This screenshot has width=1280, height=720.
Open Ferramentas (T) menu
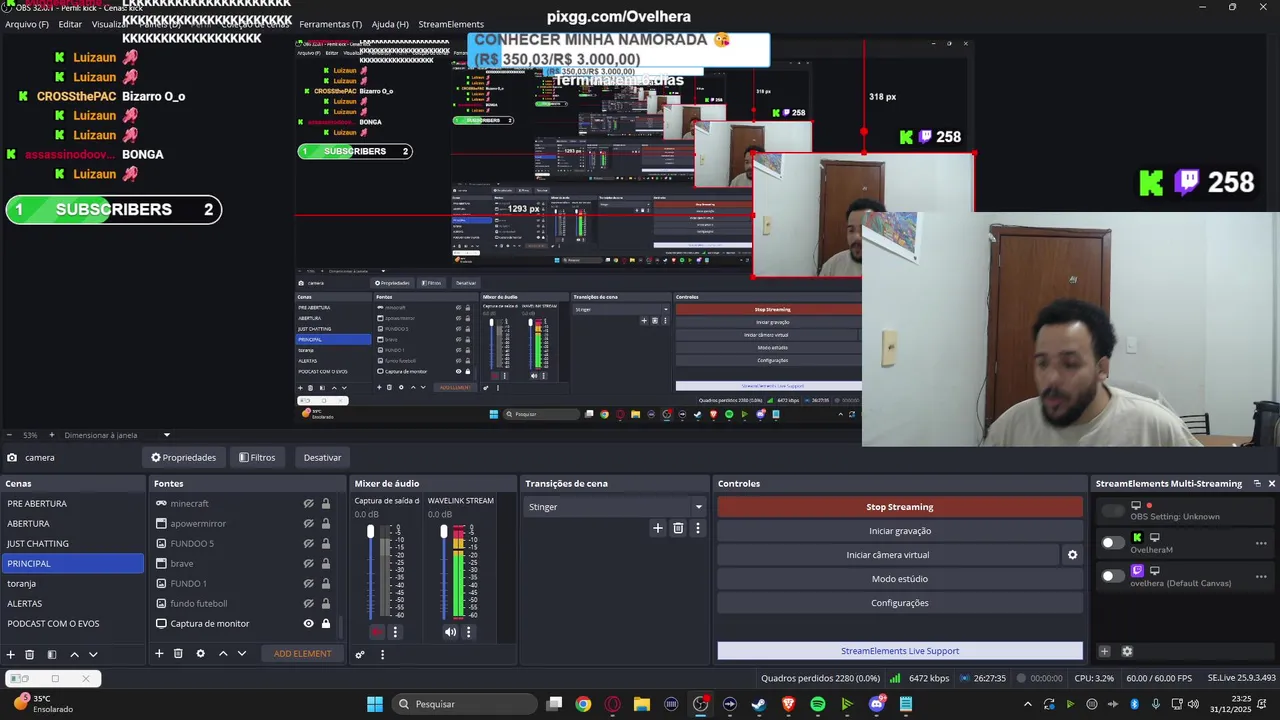pyautogui.click(x=331, y=24)
